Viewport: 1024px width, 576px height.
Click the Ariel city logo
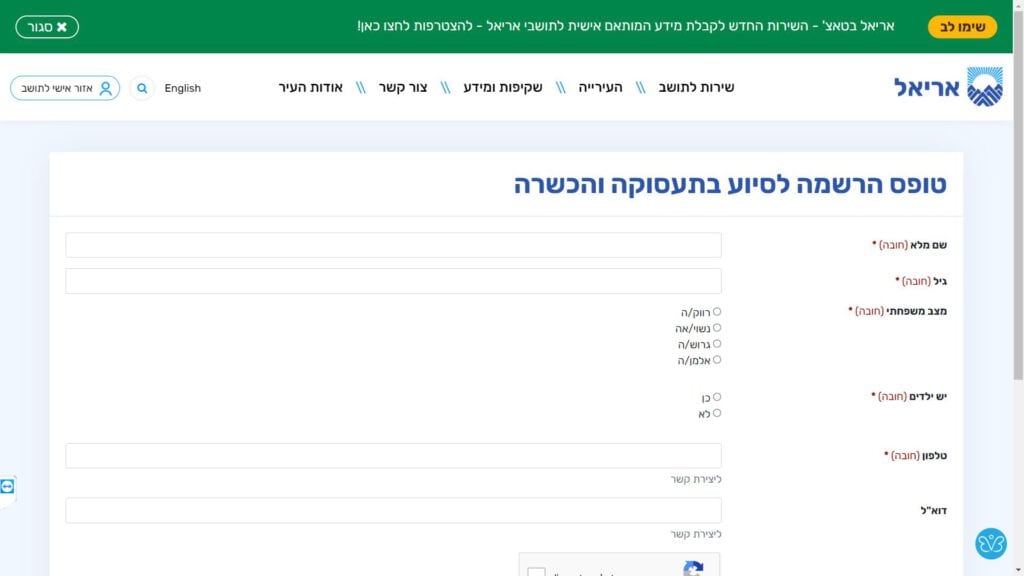948,87
